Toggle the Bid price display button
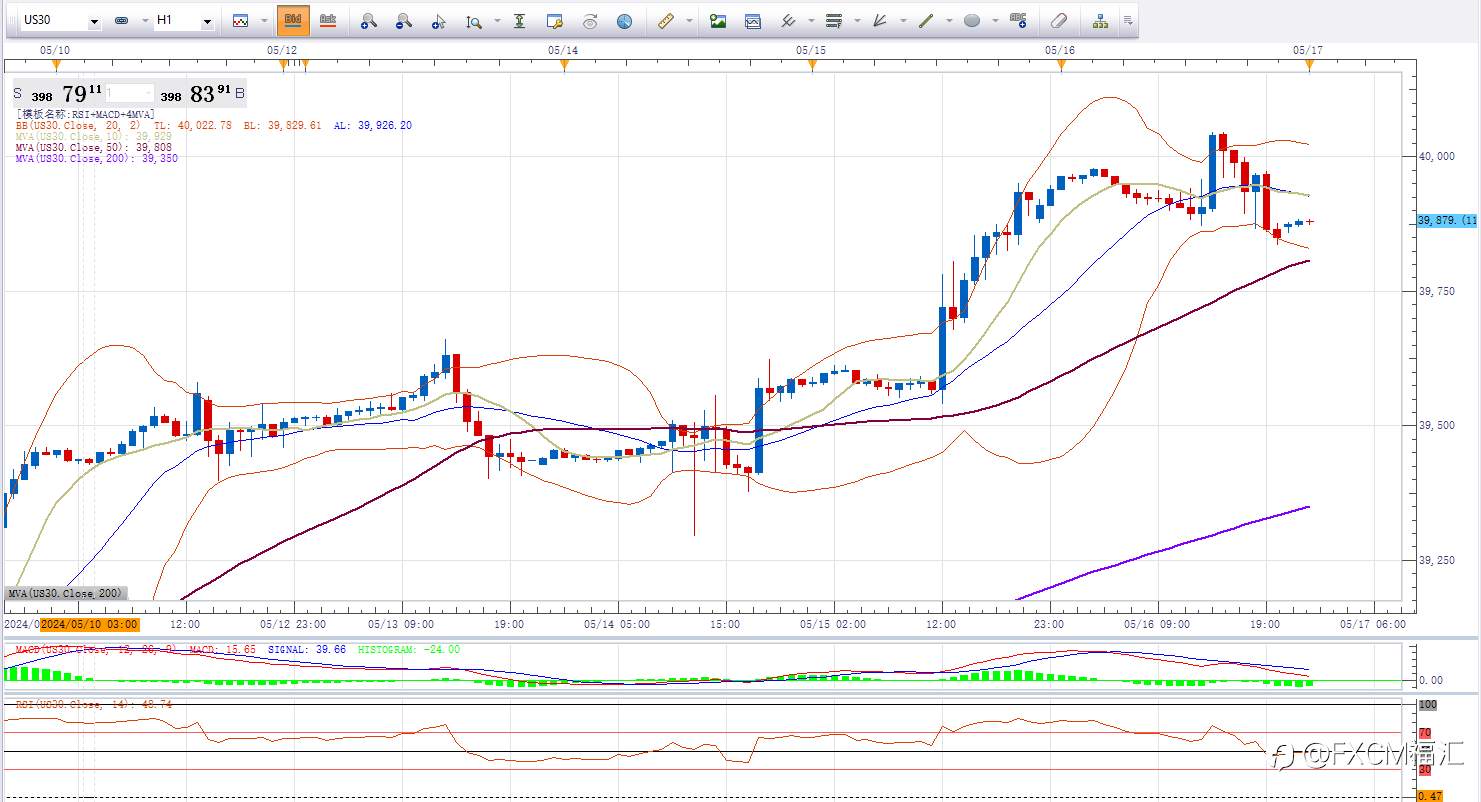 coord(293,20)
